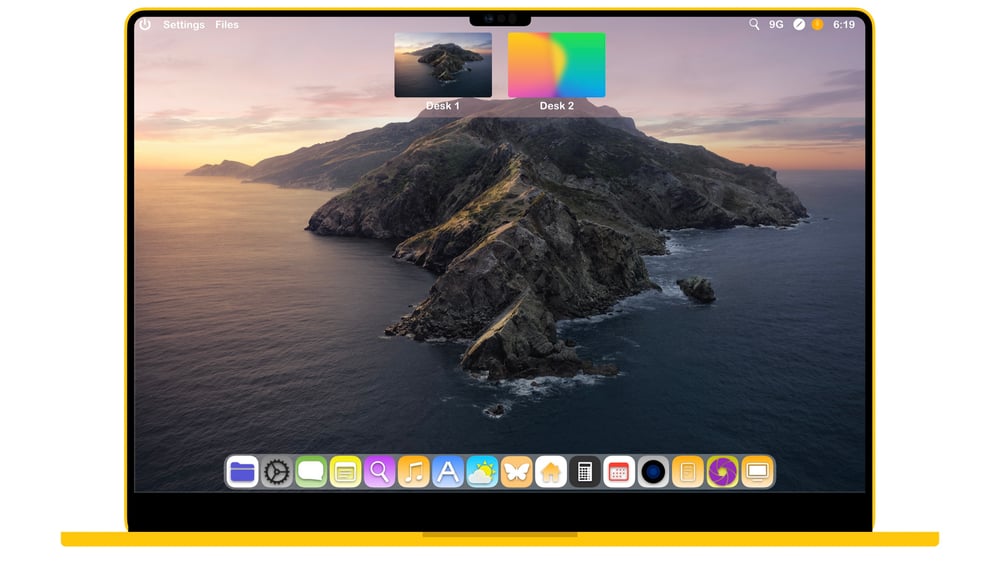
Task: Open the yellow Notes app in dock
Action: coord(345,472)
